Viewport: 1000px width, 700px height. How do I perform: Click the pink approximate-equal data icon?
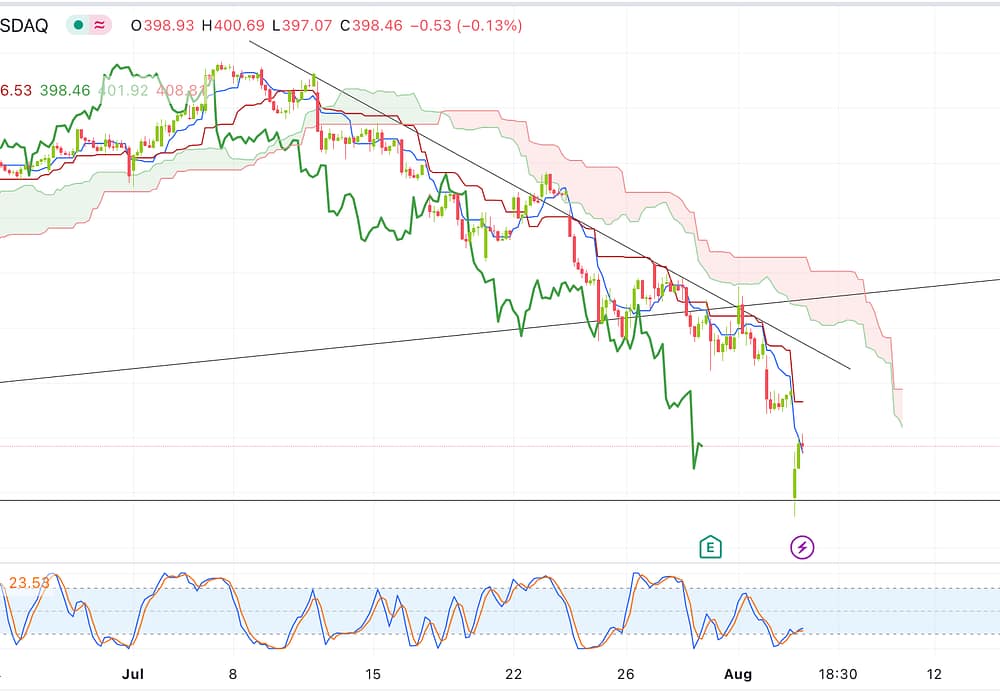click(x=100, y=26)
